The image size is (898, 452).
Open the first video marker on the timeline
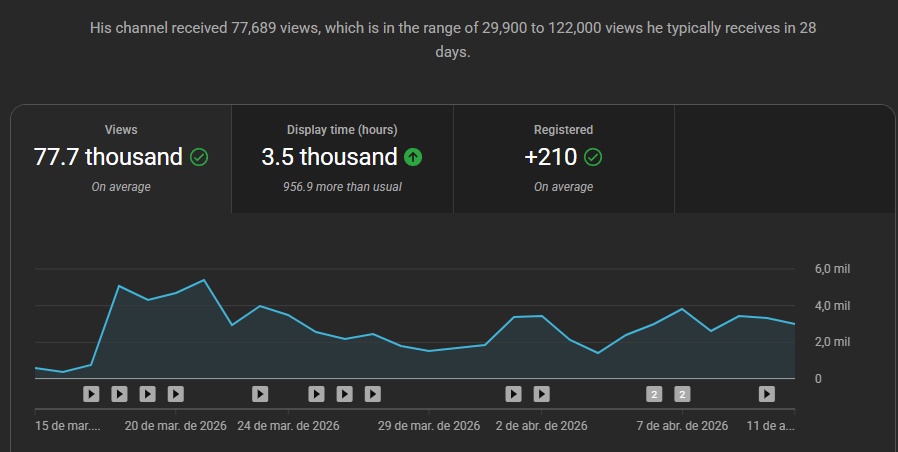pyautogui.click(x=91, y=394)
